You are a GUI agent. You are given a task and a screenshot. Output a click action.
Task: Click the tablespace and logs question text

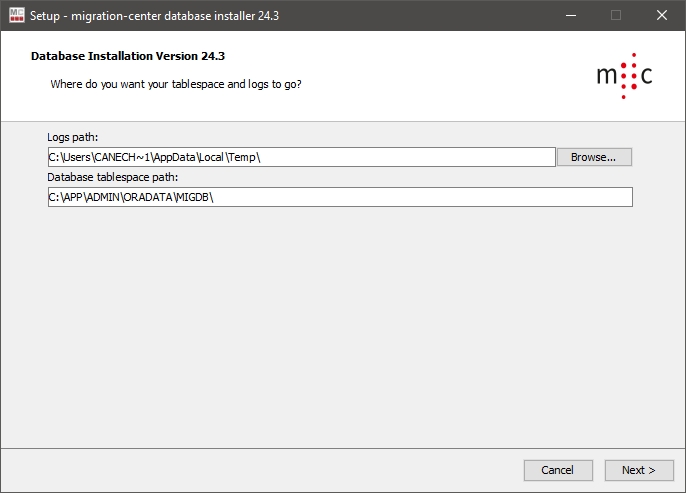[176, 84]
